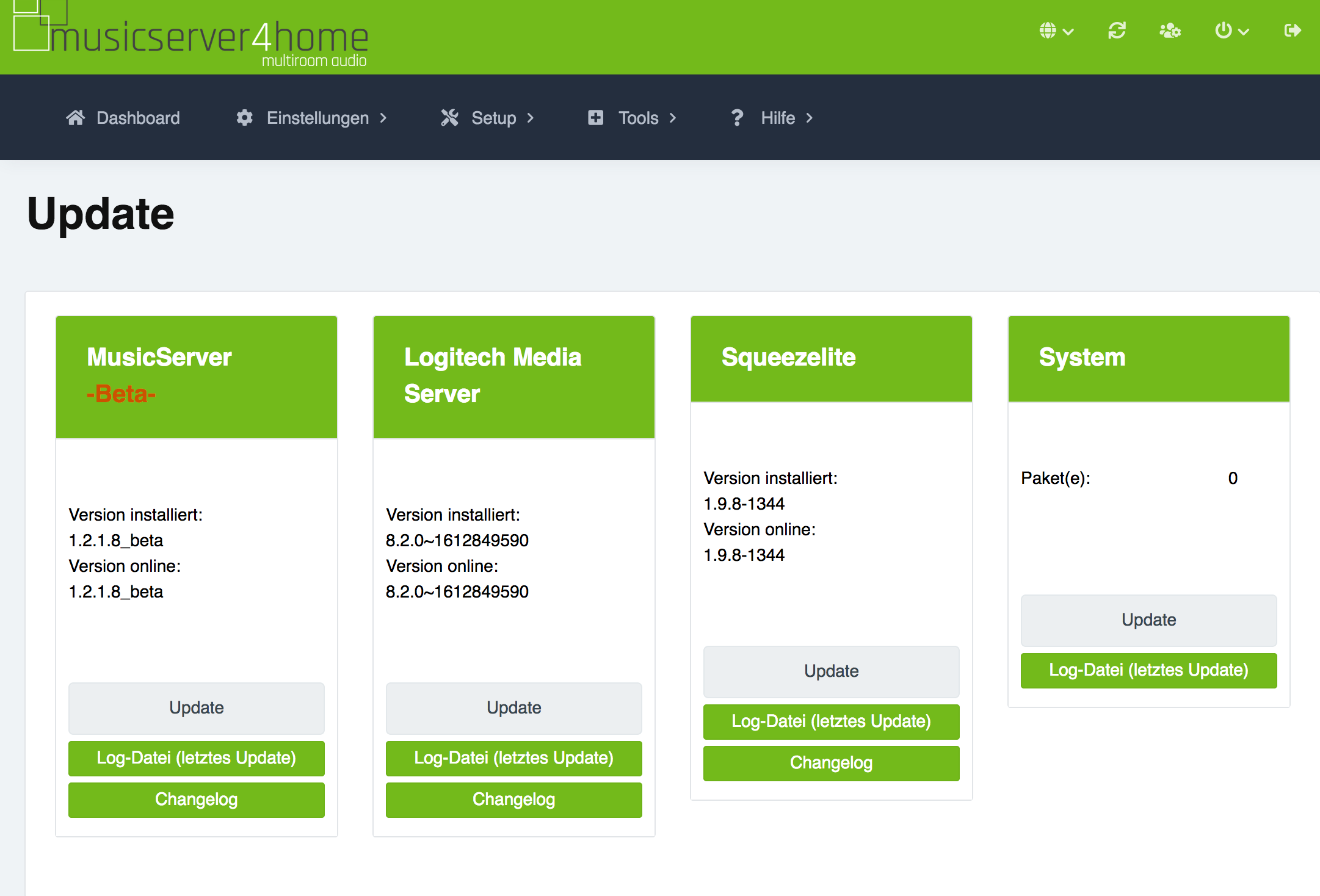This screenshot has height=896, width=1320.
Task: Click the users settings icon
Action: 1170,31
